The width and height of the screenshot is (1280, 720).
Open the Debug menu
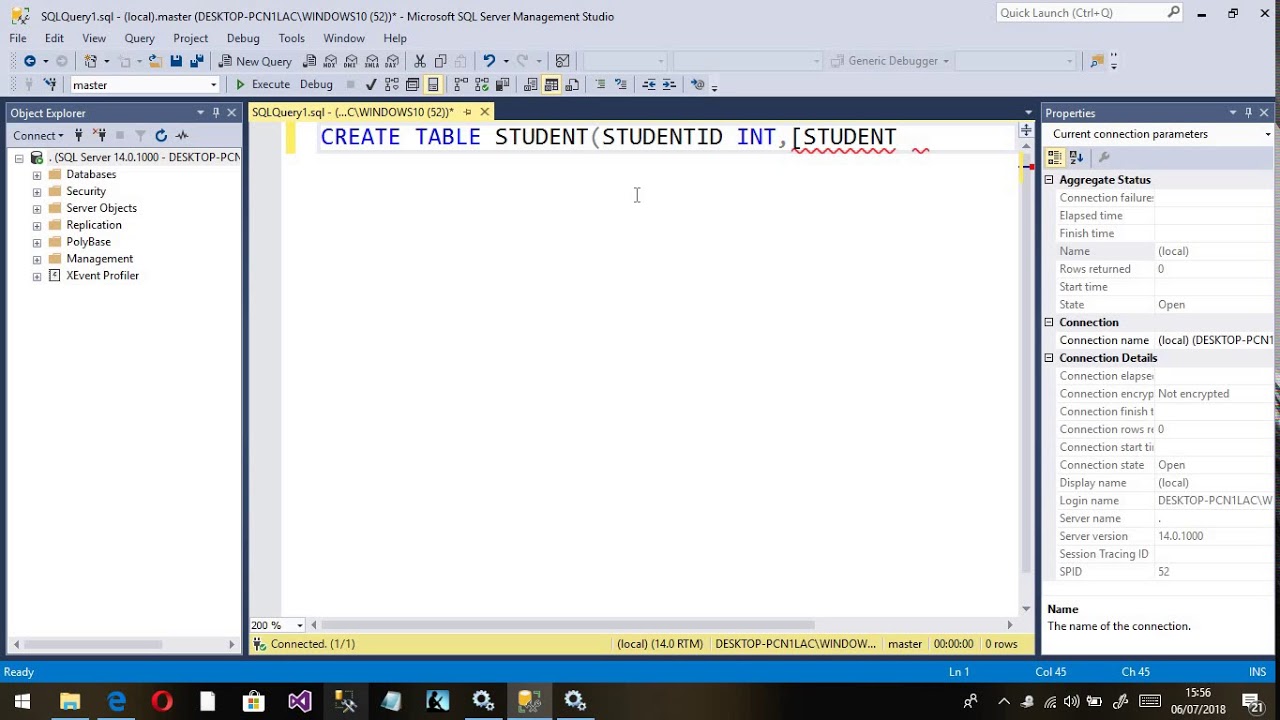tap(243, 38)
